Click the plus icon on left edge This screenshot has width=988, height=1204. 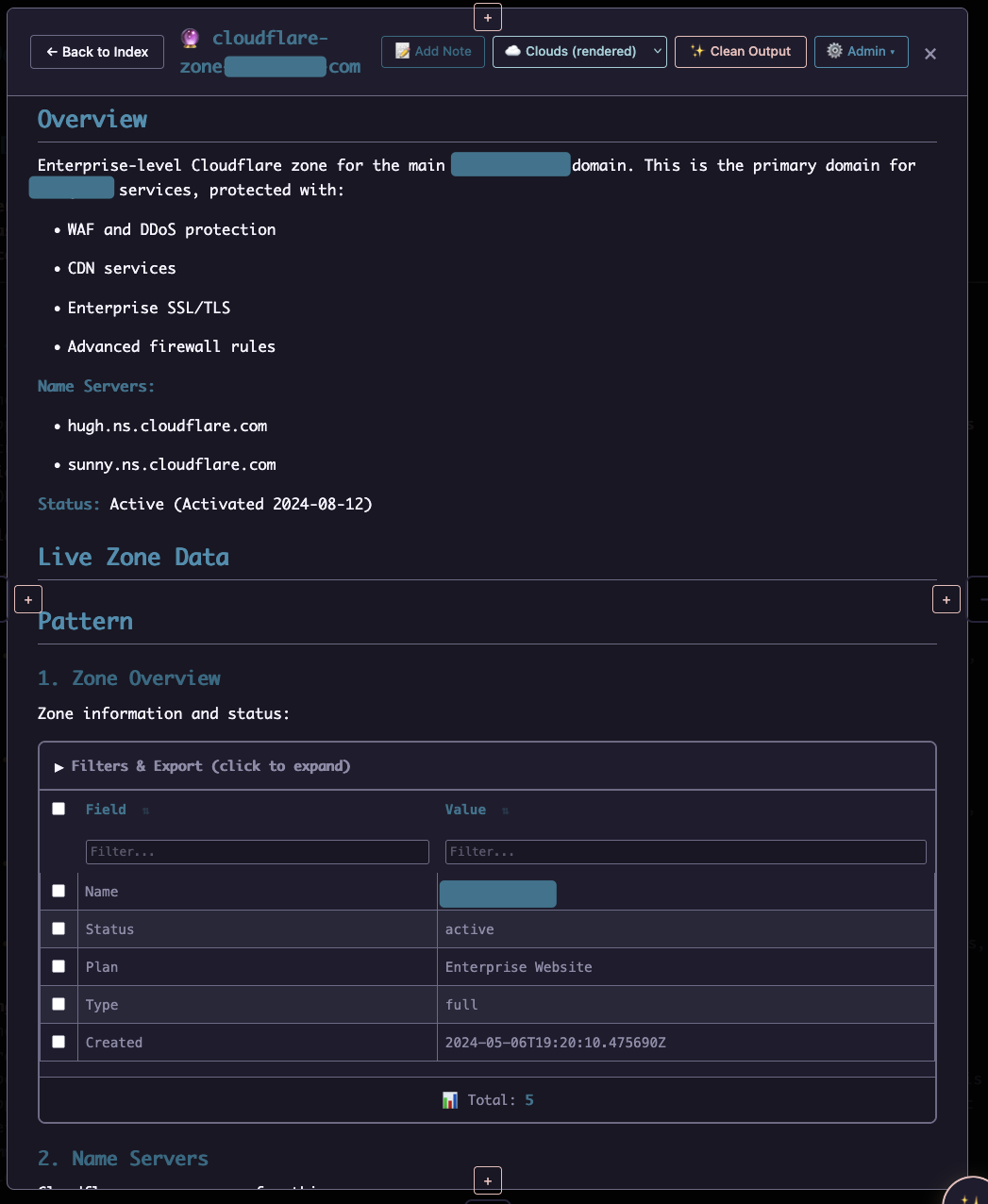(x=28, y=599)
